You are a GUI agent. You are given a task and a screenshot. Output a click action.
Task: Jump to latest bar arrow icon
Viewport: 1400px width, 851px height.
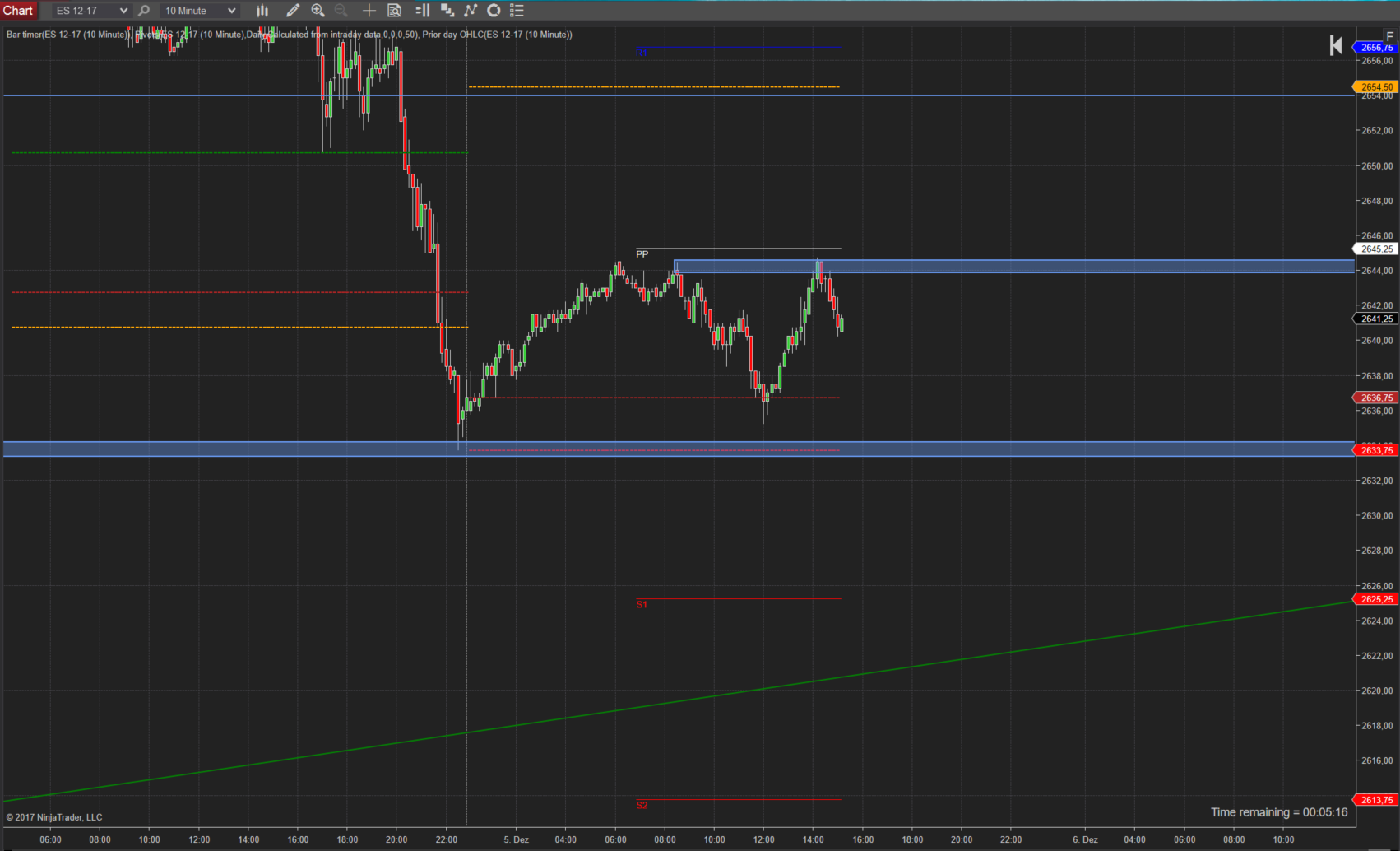[x=1336, y=46]
